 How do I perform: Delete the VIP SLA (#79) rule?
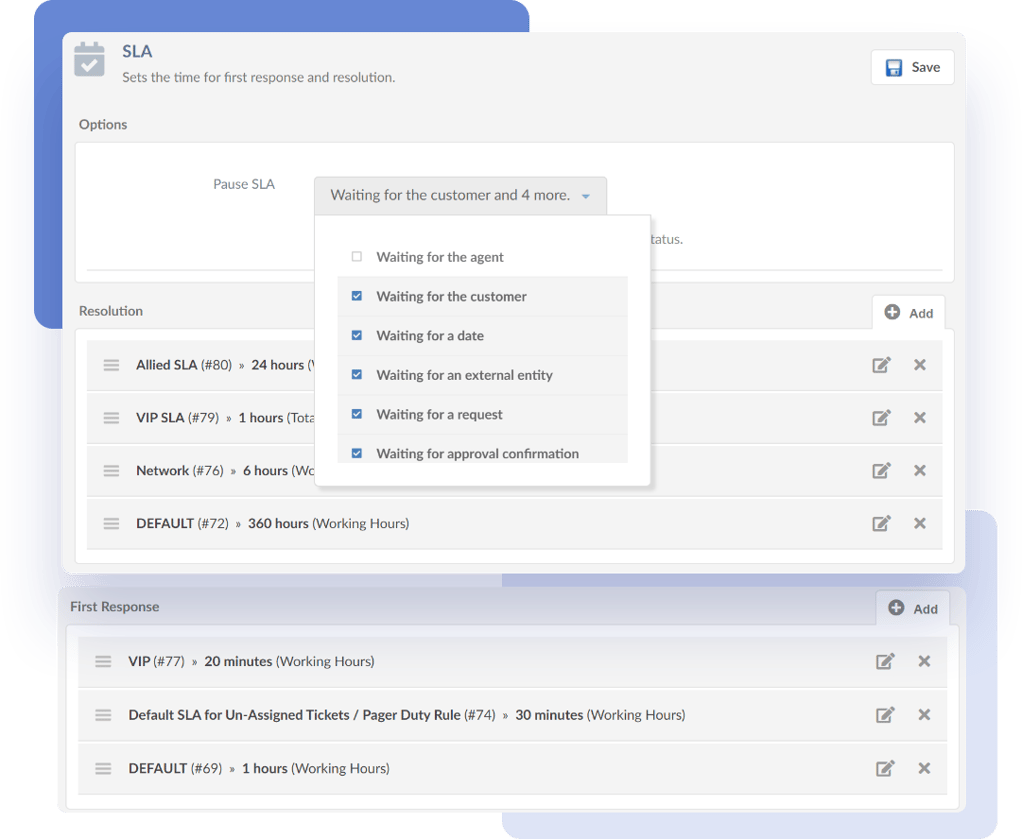tap(919, 418)
